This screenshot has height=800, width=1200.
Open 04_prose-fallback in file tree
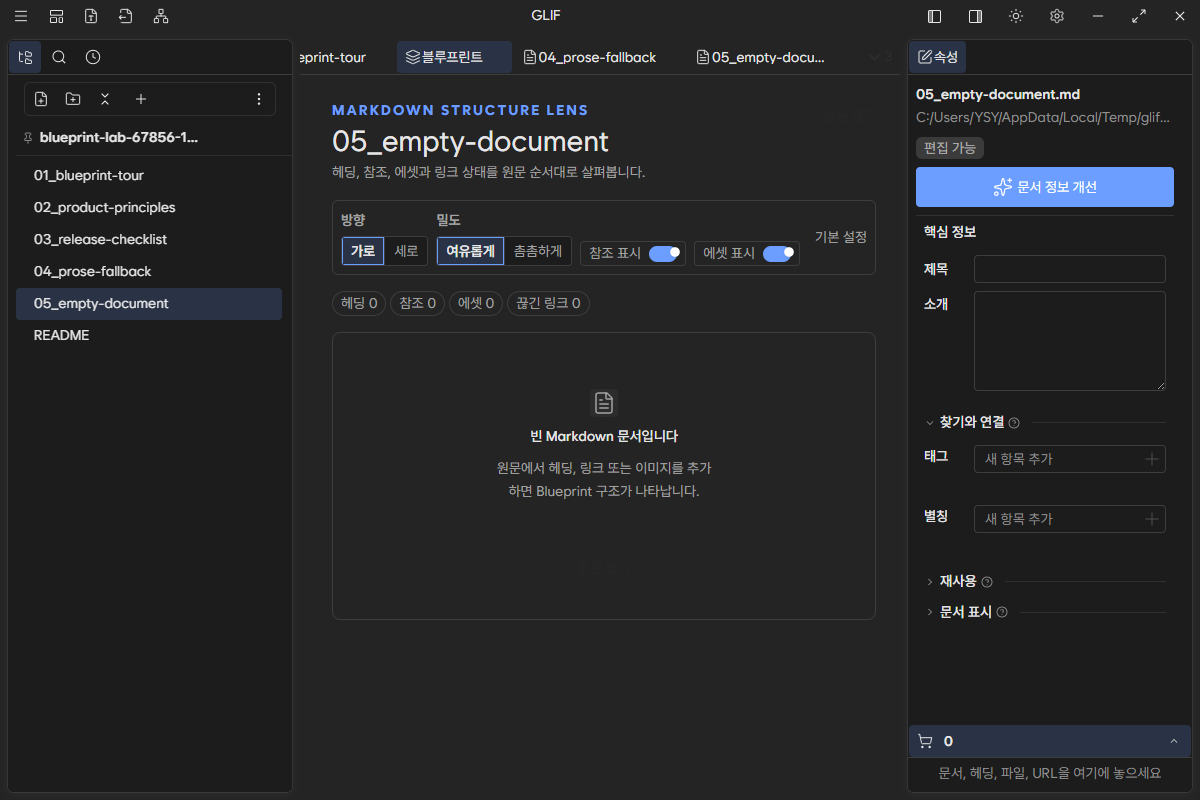149,271
